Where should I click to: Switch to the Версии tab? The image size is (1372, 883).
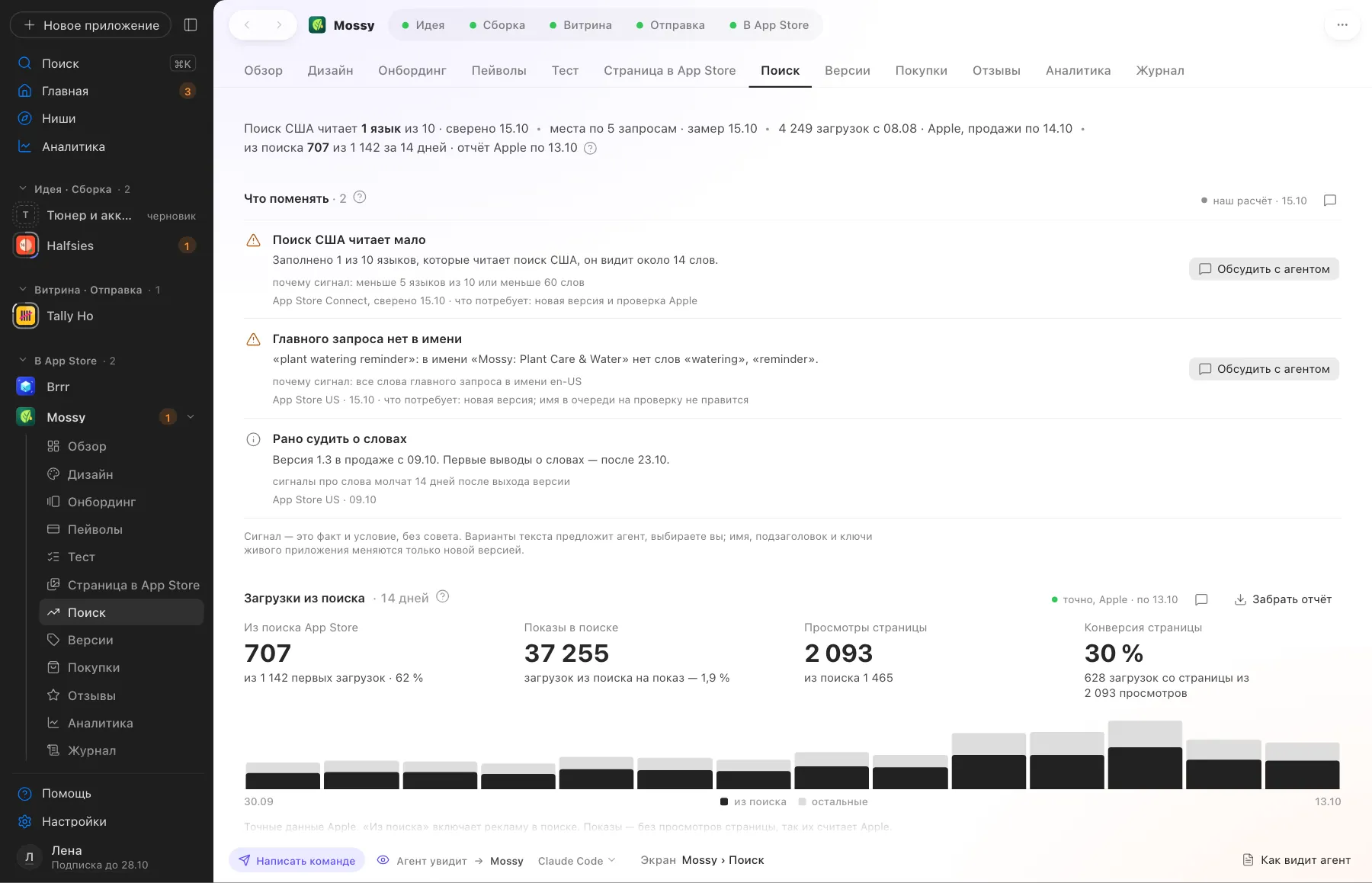point(847,70)
